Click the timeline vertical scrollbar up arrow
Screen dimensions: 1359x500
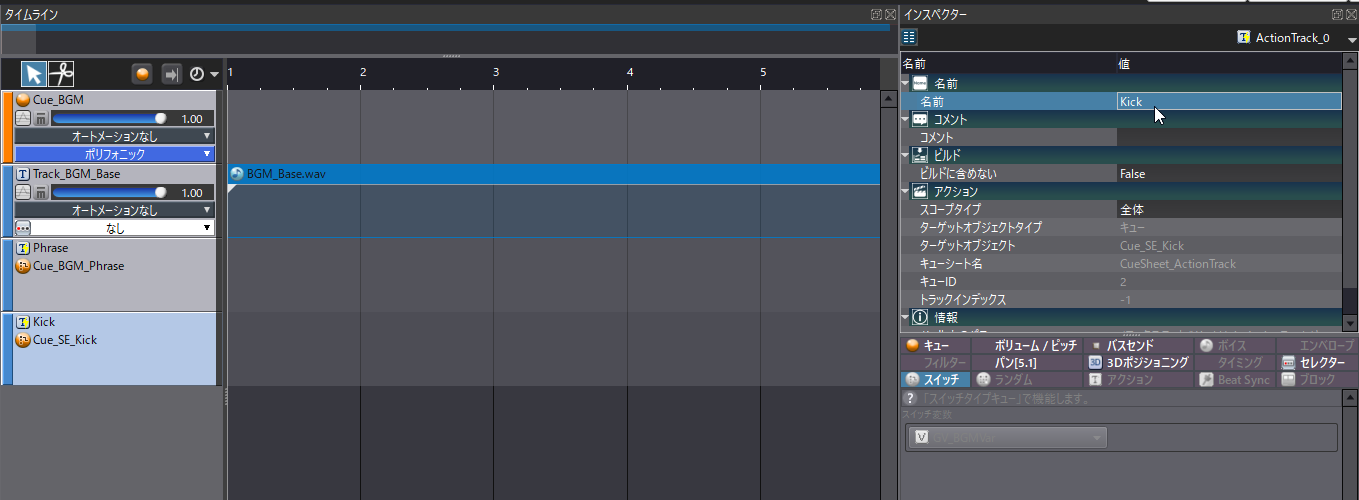coord(889,100)
